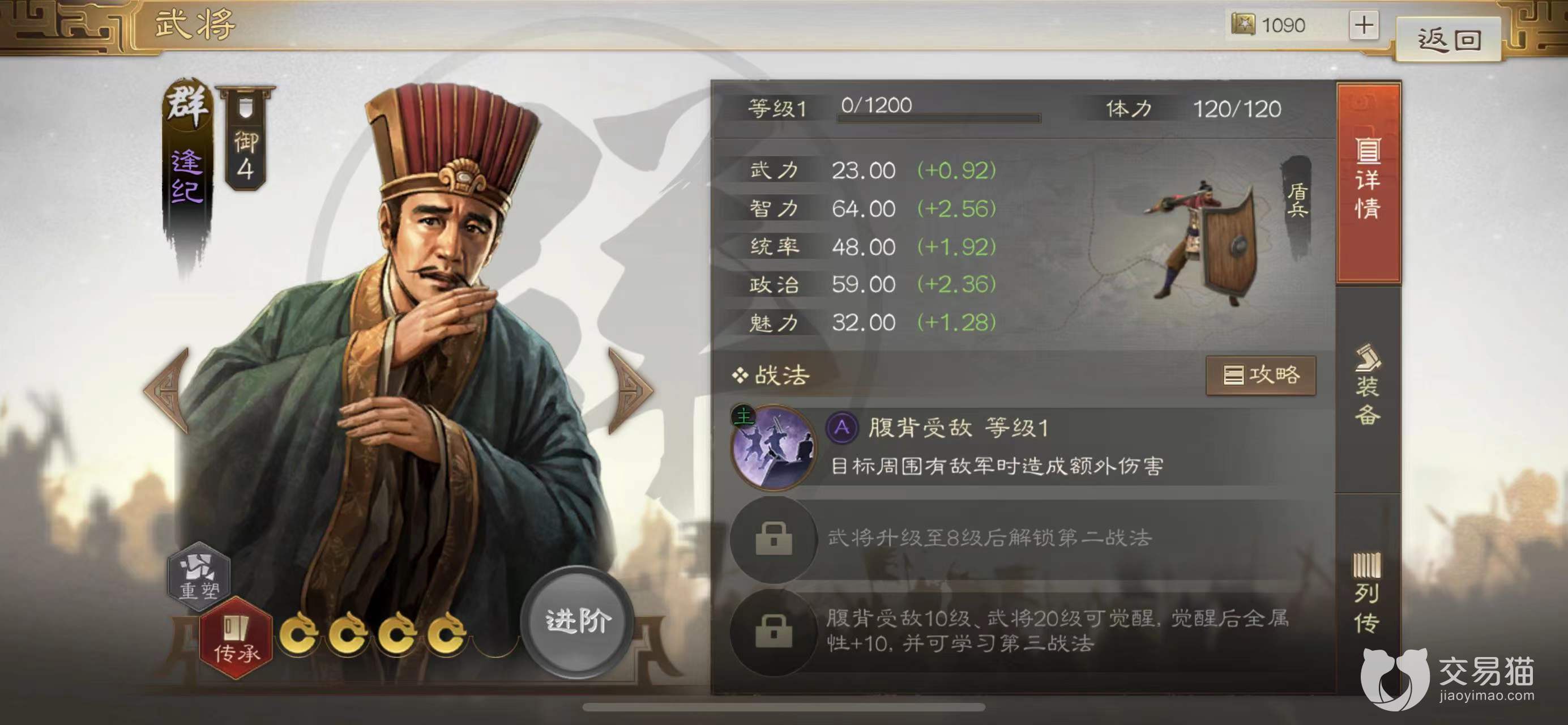Click the 返回 return button

pos(1448,40)
